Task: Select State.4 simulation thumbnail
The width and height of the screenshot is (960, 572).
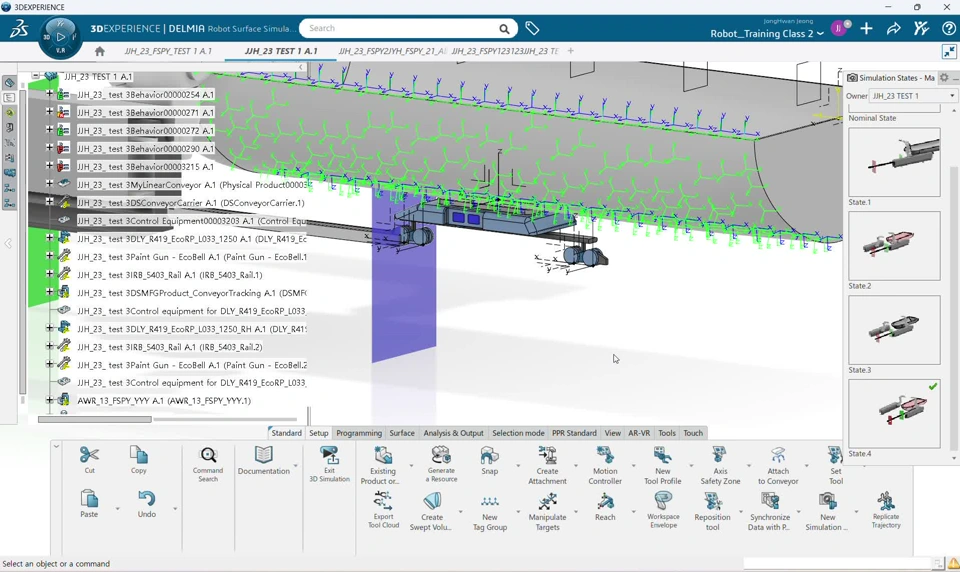Action: pos(894,413)
